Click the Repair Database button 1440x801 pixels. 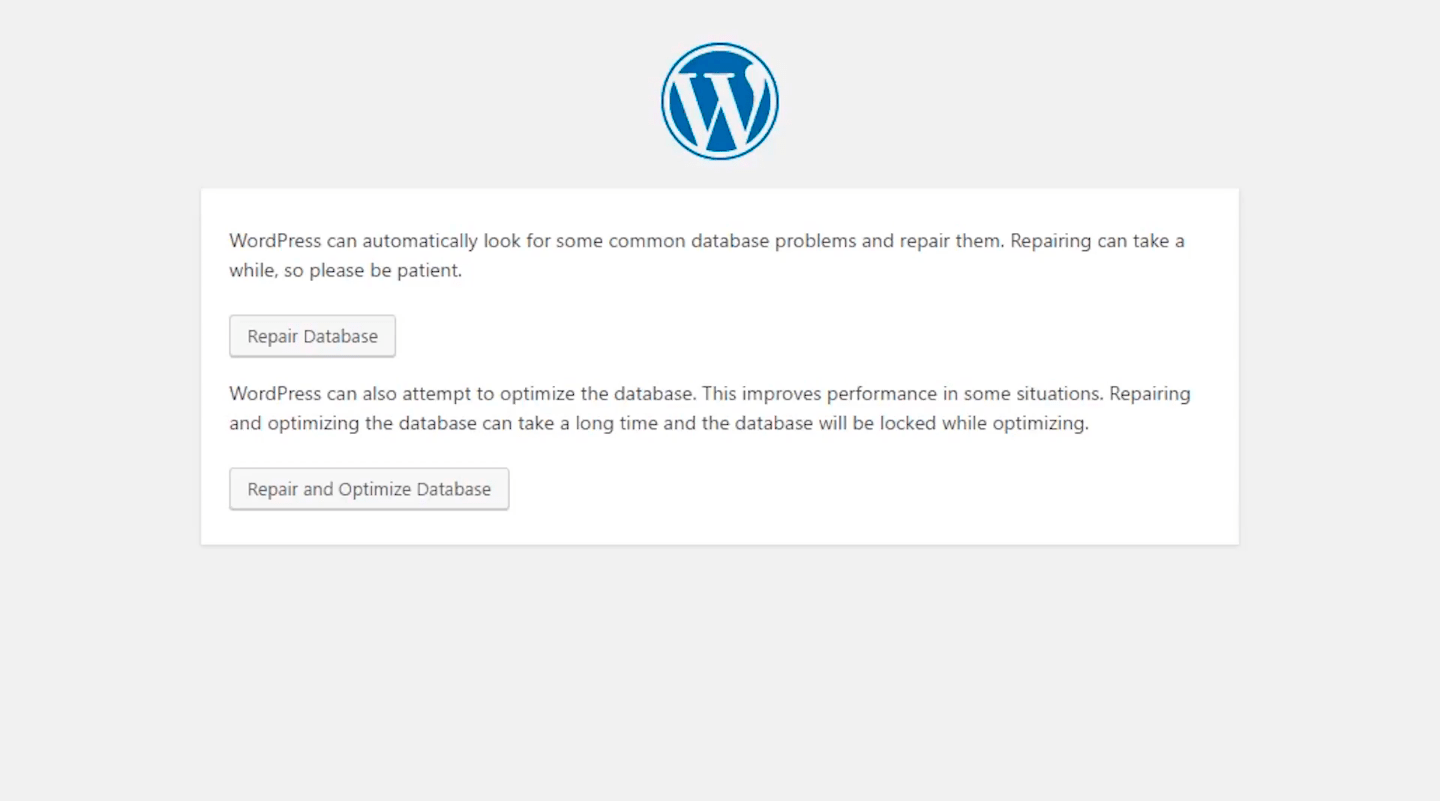click(x=312, y=336)
